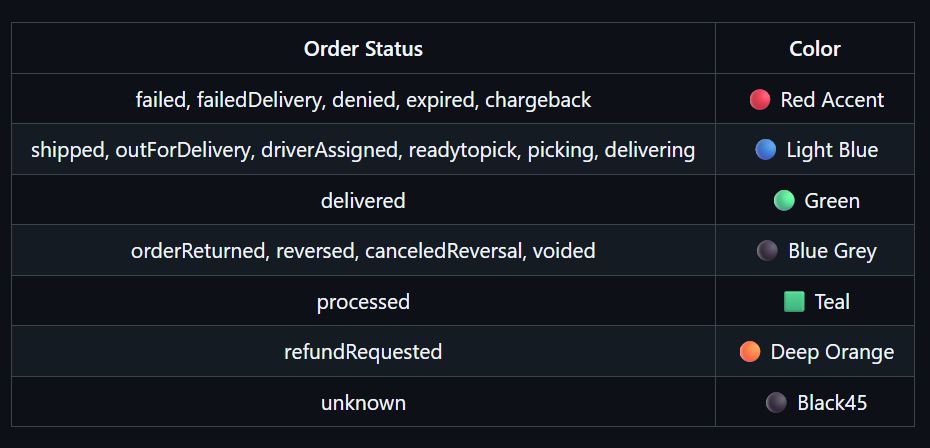Select the unknown status cell
This screenshot has height=448, width=930.
coord(363,402)
